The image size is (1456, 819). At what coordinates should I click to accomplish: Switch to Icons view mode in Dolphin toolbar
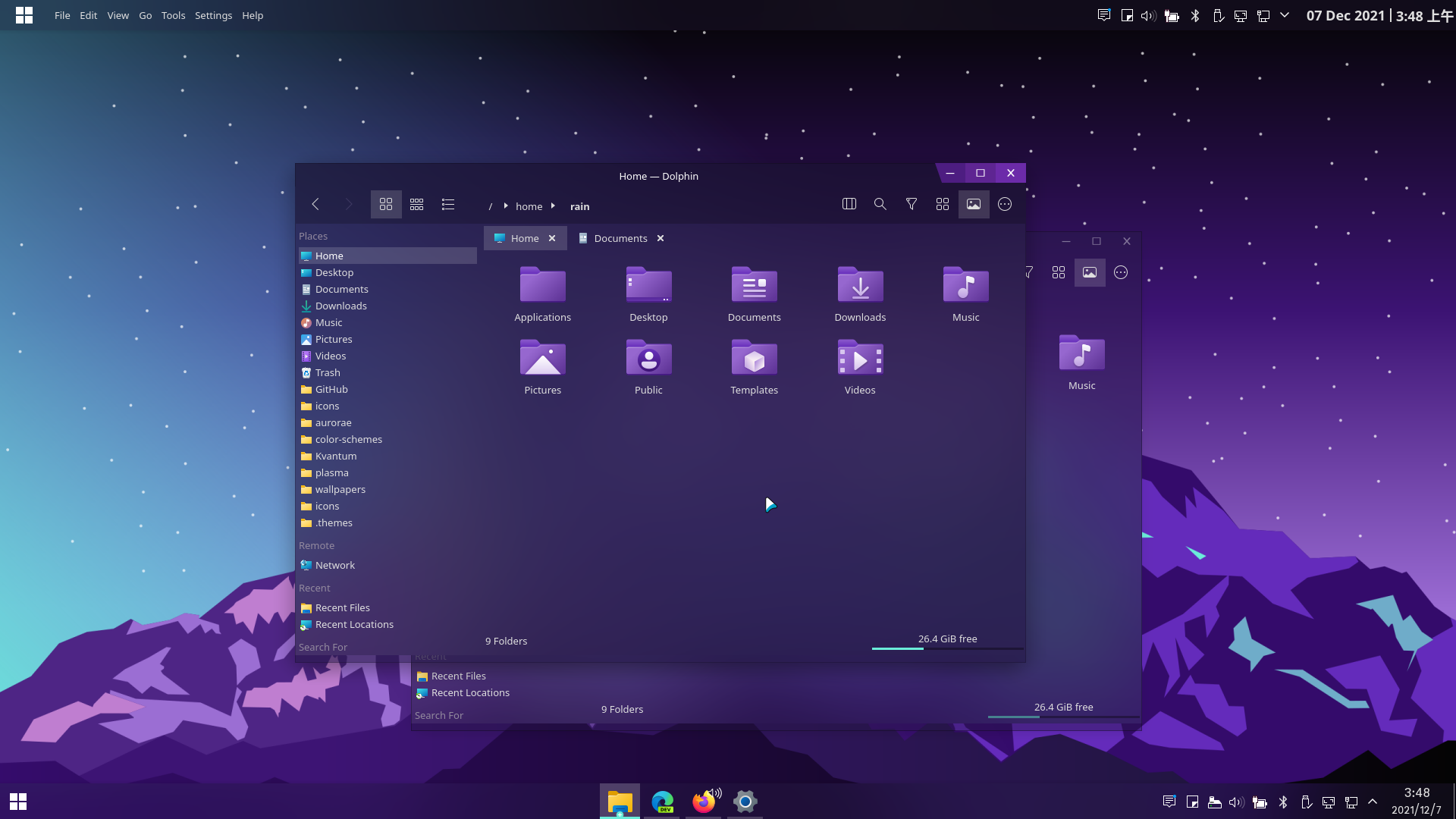click(x=386, y=205)
